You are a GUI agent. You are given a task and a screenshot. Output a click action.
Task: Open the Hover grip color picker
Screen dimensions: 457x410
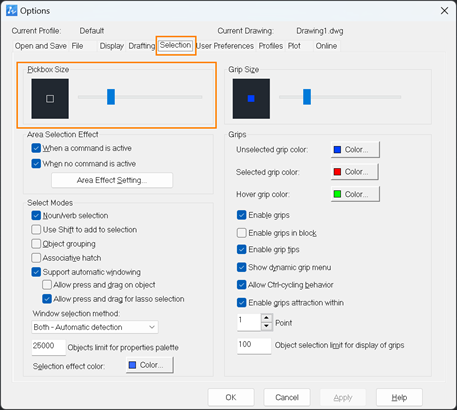pyautogui.click(x=355, y=194)
